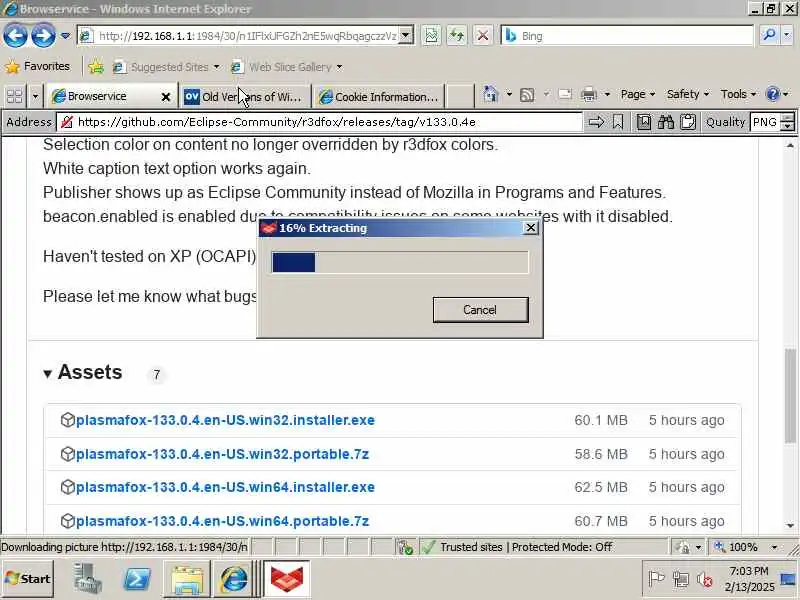Image resolution: width=800 pixels, height=600 pixels.
Task: Click the RSS feeds icon
Action: click(527, 94)
